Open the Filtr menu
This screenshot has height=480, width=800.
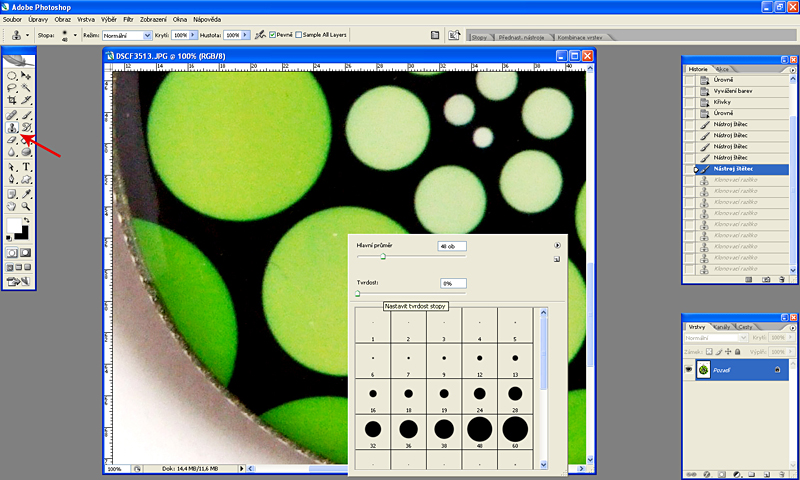128,19
